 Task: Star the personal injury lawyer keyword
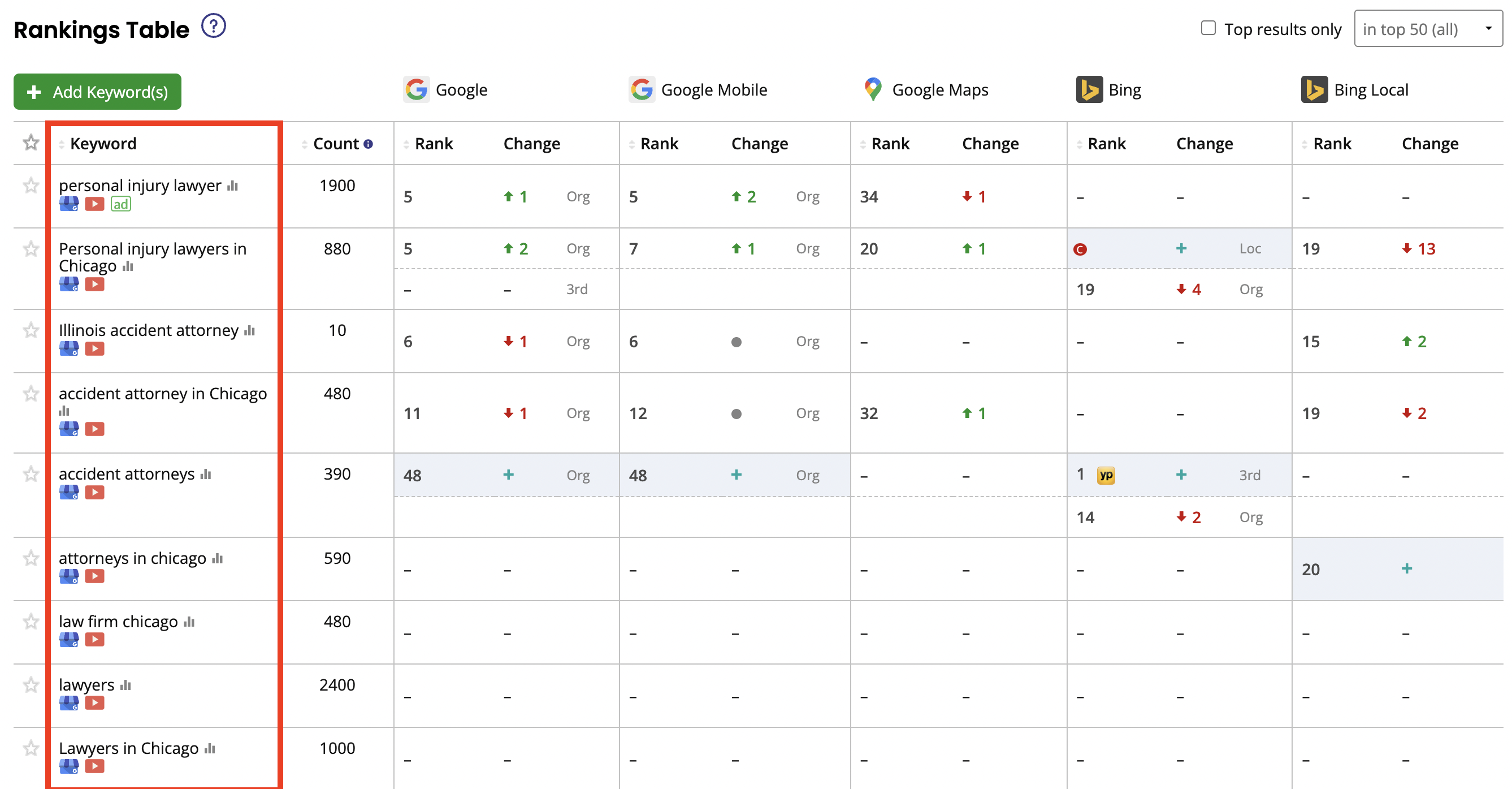(31, 186)
